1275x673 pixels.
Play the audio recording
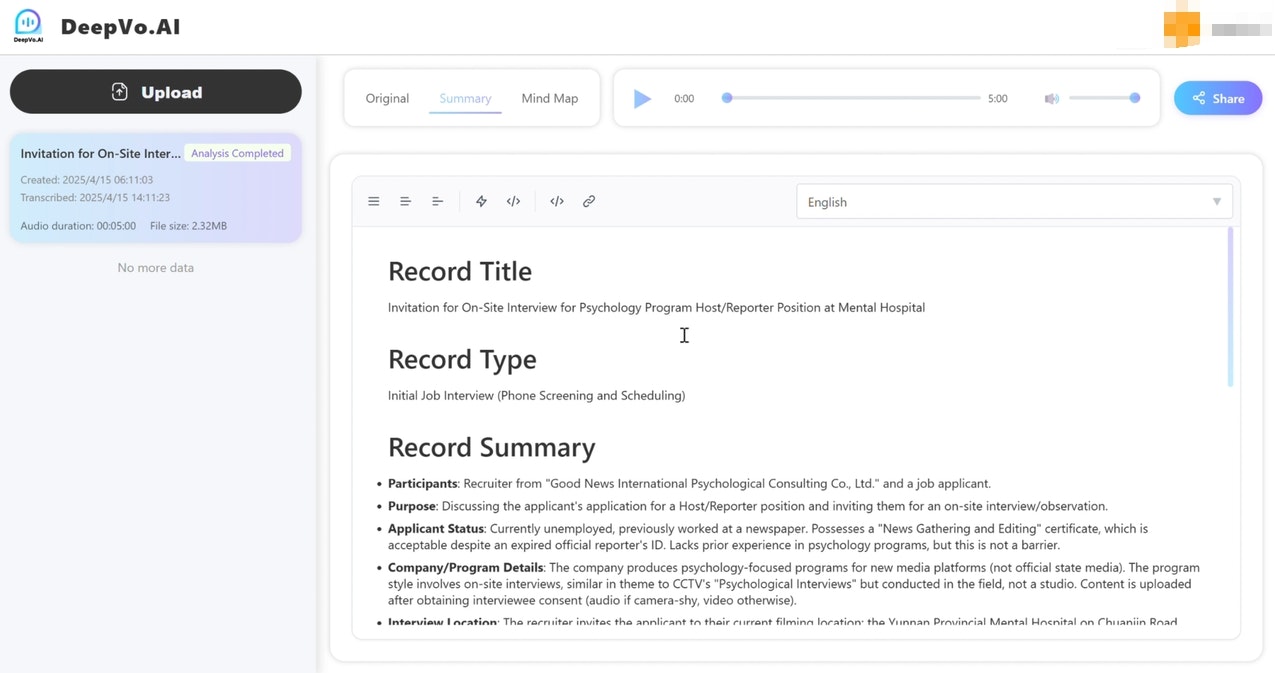pyautogui.click(x=642, y=98)
